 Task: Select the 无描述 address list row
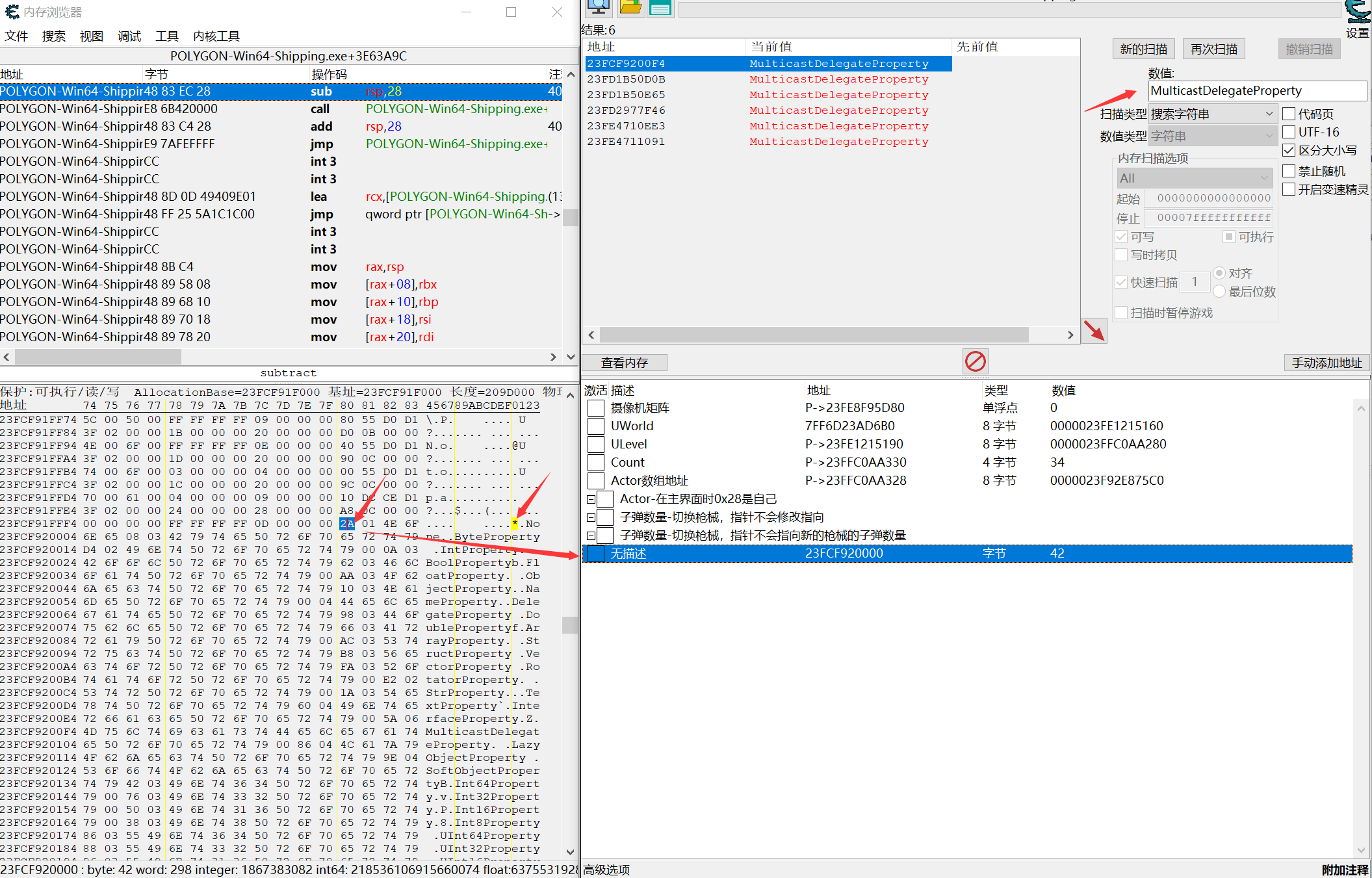[x=967, y=554]
